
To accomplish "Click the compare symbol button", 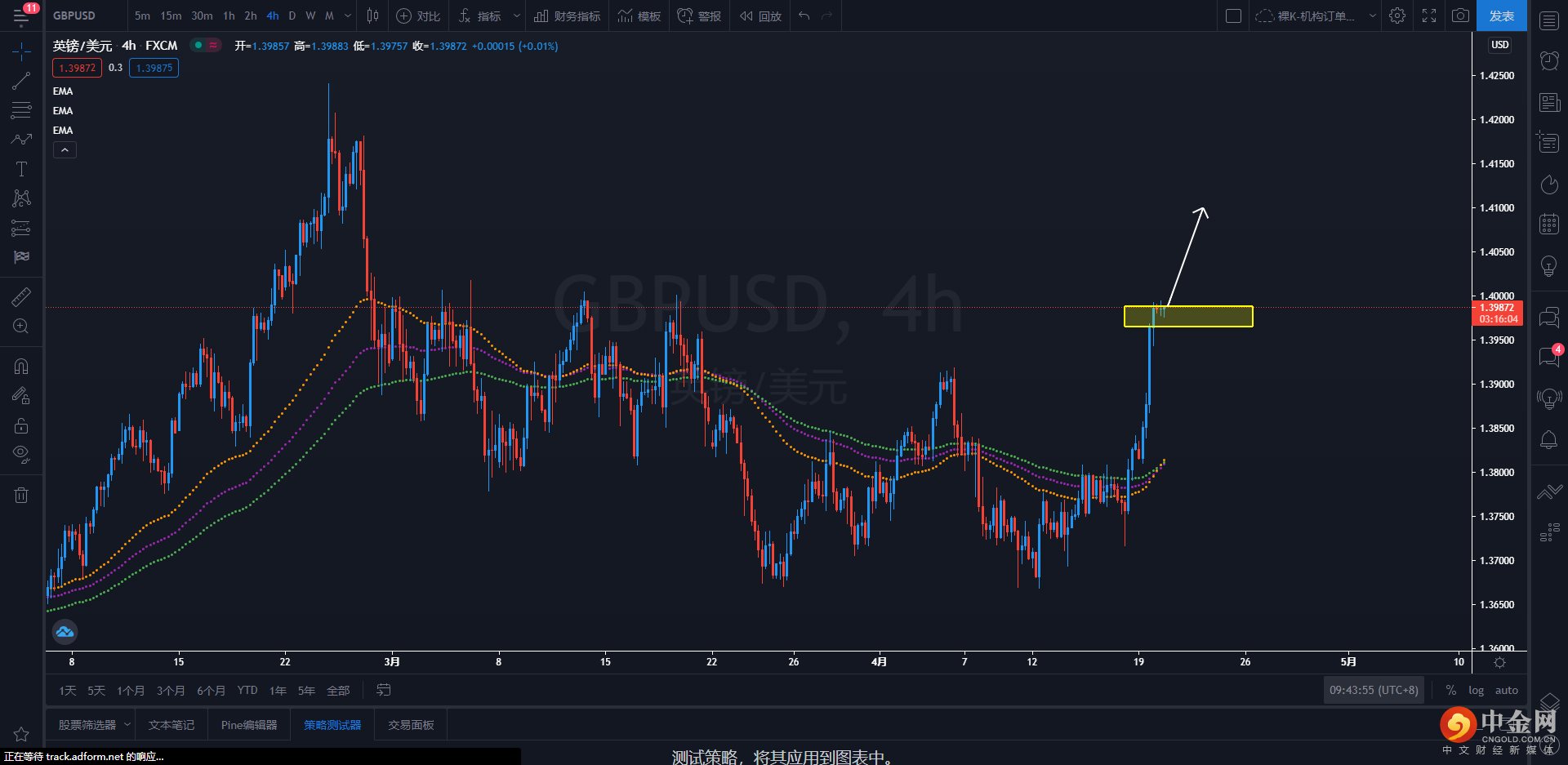I will click(418, 16).
